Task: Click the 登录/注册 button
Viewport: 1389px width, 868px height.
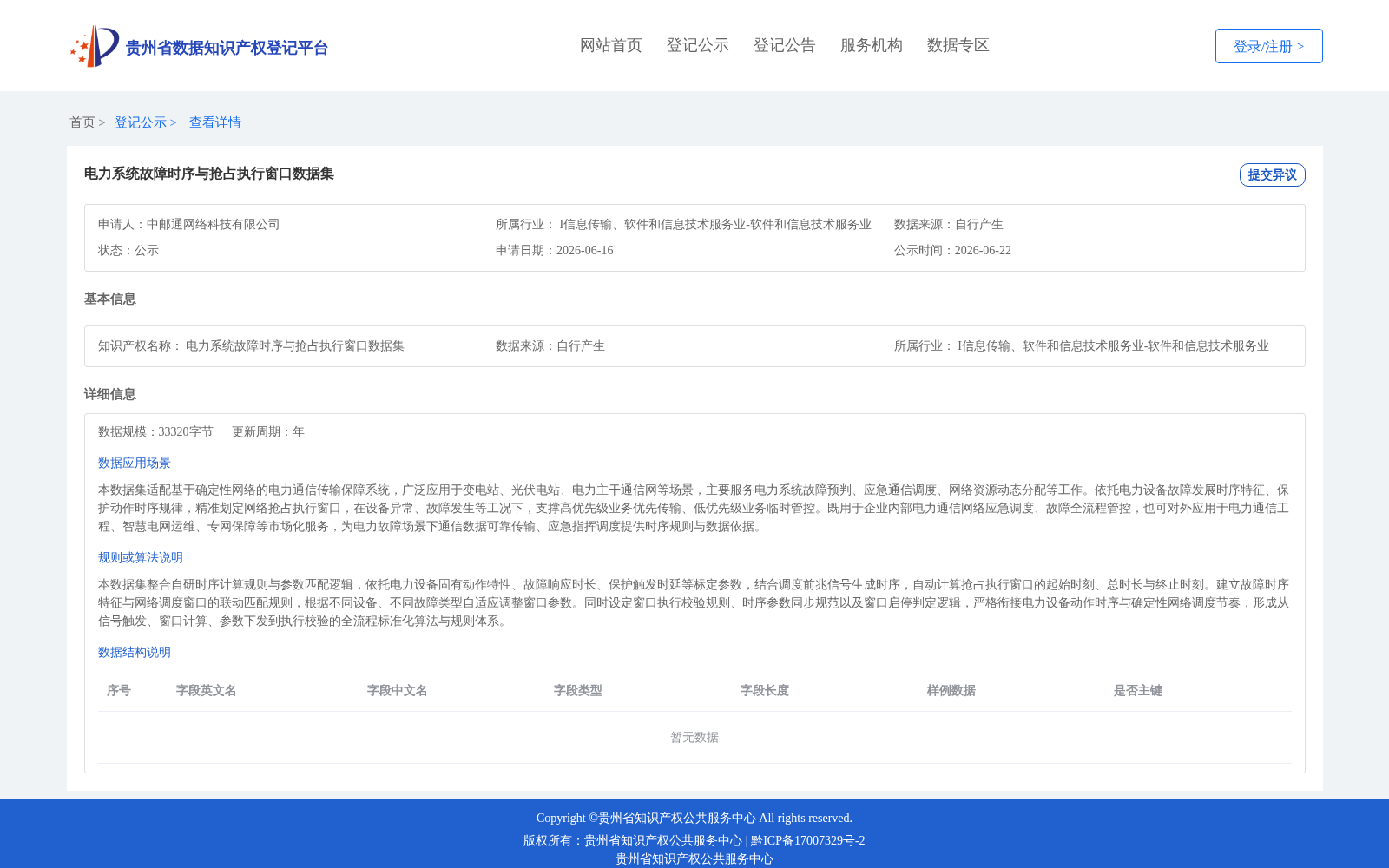Action: pyautogui.click(x=1268, y=46)
